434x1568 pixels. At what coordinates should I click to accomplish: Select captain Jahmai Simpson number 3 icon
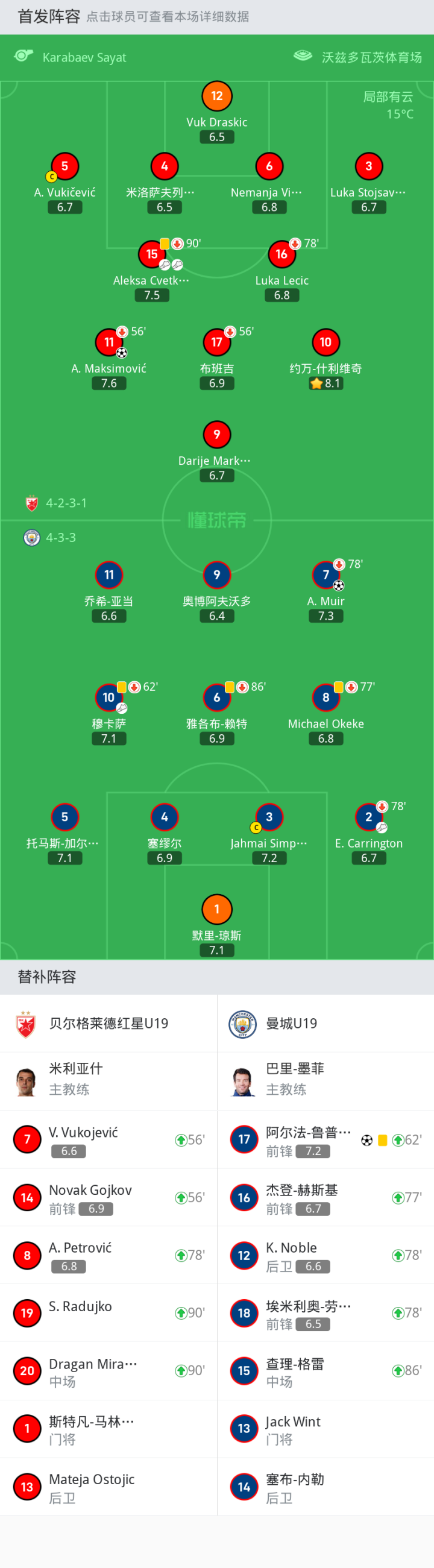(x=269, y=816)
